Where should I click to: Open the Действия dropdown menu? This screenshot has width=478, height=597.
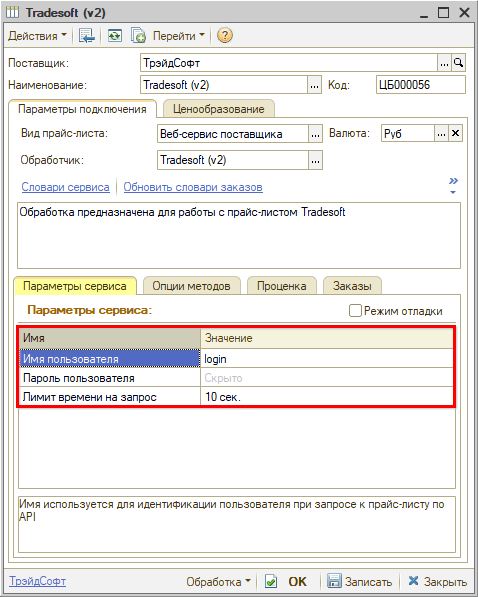pos(37,36)
